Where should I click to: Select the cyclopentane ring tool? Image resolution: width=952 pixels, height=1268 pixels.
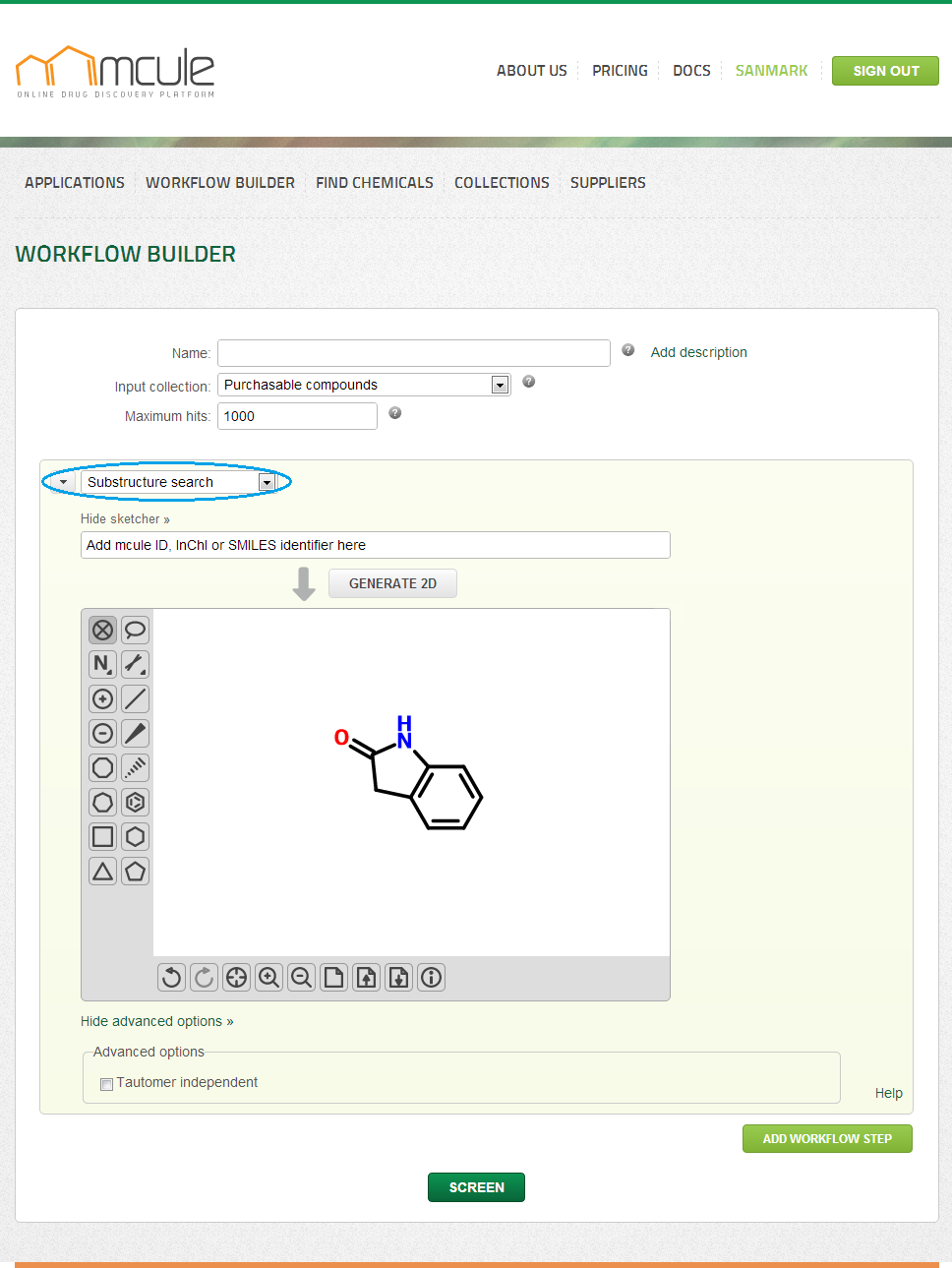(136, 871)
